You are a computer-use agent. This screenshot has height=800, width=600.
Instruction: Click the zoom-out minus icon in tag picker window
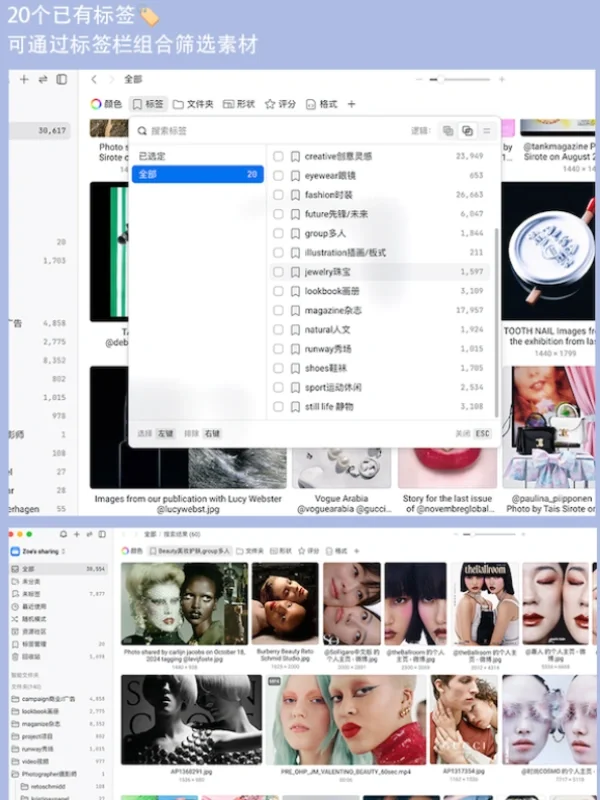[x=419, y=79]
